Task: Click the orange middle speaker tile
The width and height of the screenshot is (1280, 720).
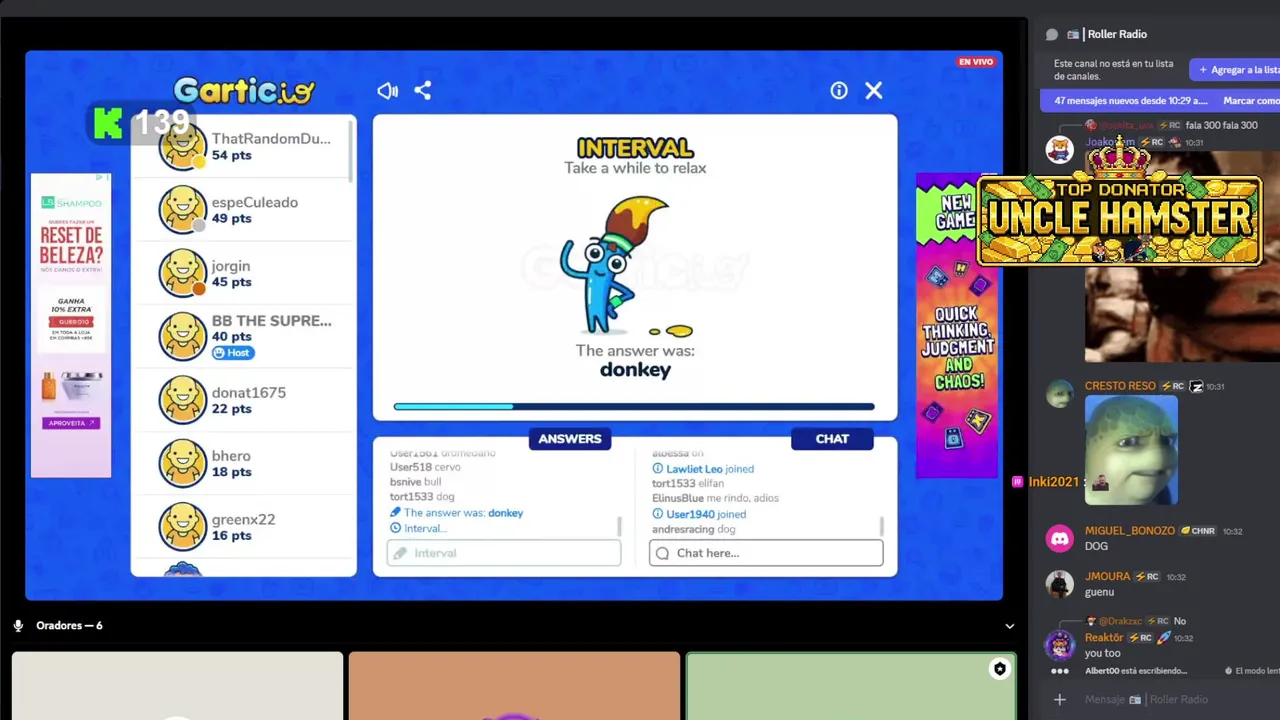Action: pyautogui.click(x=514, y=686)
